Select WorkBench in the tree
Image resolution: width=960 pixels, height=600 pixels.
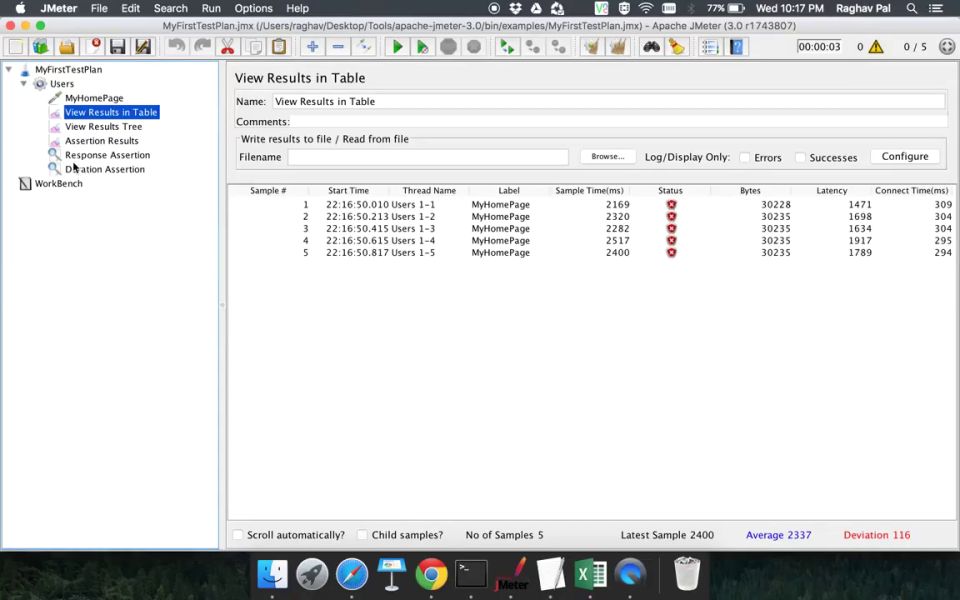(x=58, y=184)
